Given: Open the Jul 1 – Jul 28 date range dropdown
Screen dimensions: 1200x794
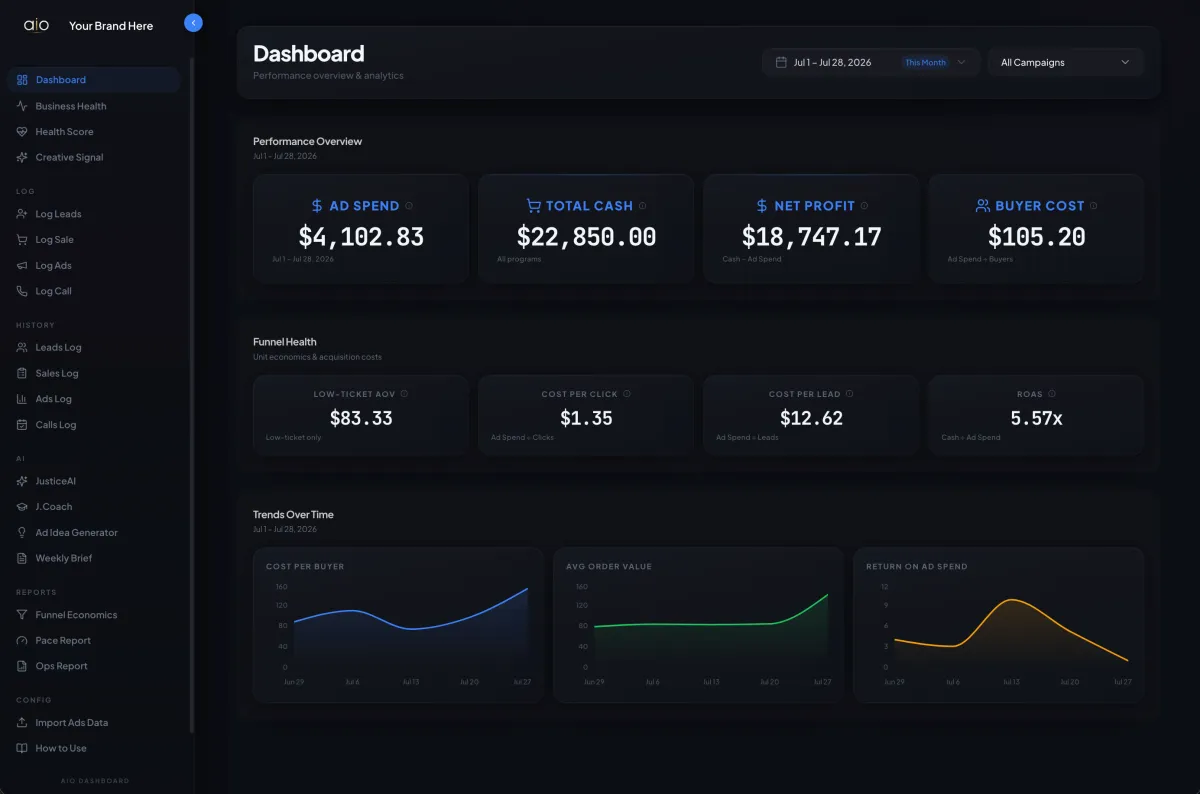Looking at the screenshot, I should click(871, 62).
